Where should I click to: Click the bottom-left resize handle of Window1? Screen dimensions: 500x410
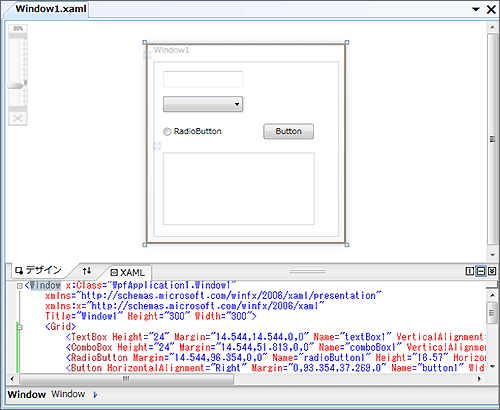(145, 245)
